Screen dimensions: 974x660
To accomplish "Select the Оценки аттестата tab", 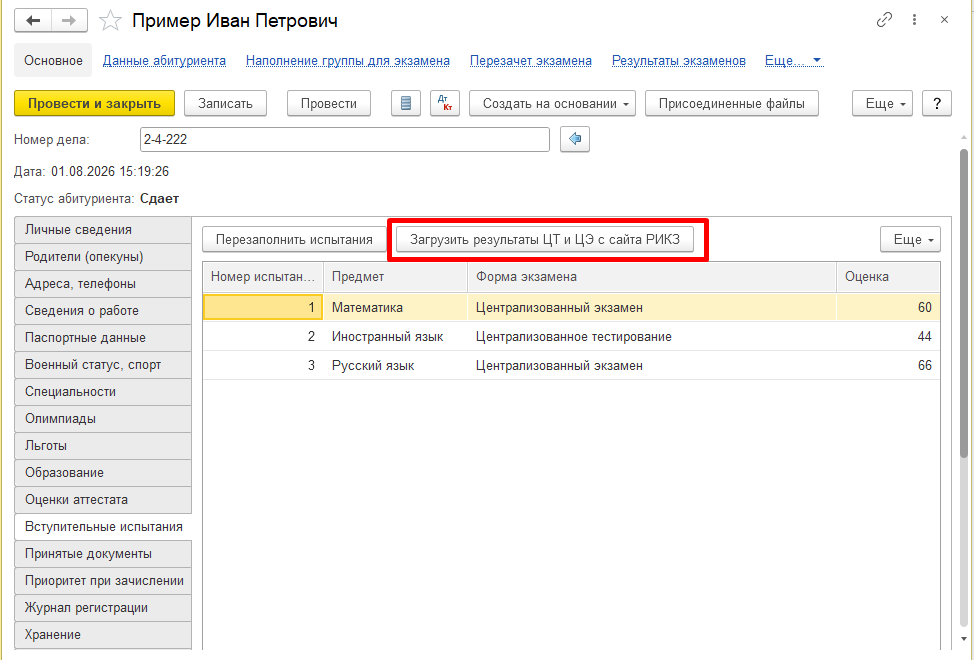I will [x=102, y=500].
